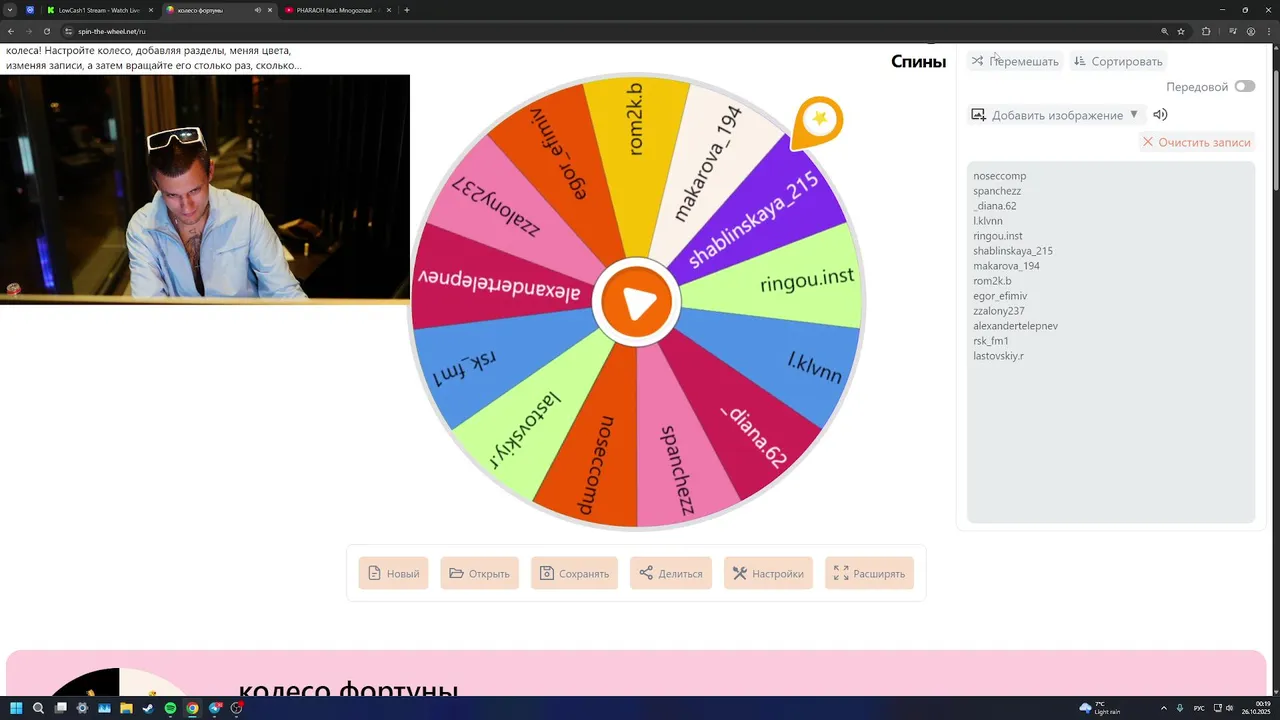Go forward in browser history
1280x720 pixels.
[28, 31]
